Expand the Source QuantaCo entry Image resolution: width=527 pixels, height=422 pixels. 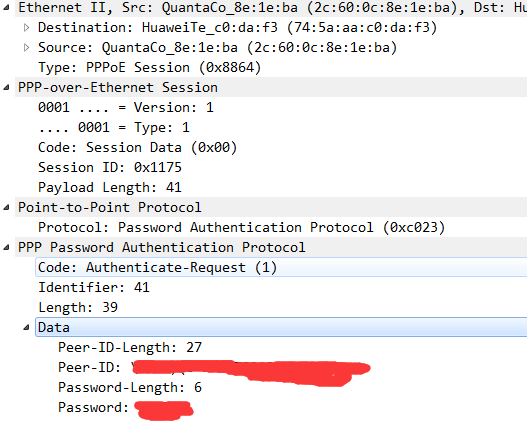click(x=27, y=48)
